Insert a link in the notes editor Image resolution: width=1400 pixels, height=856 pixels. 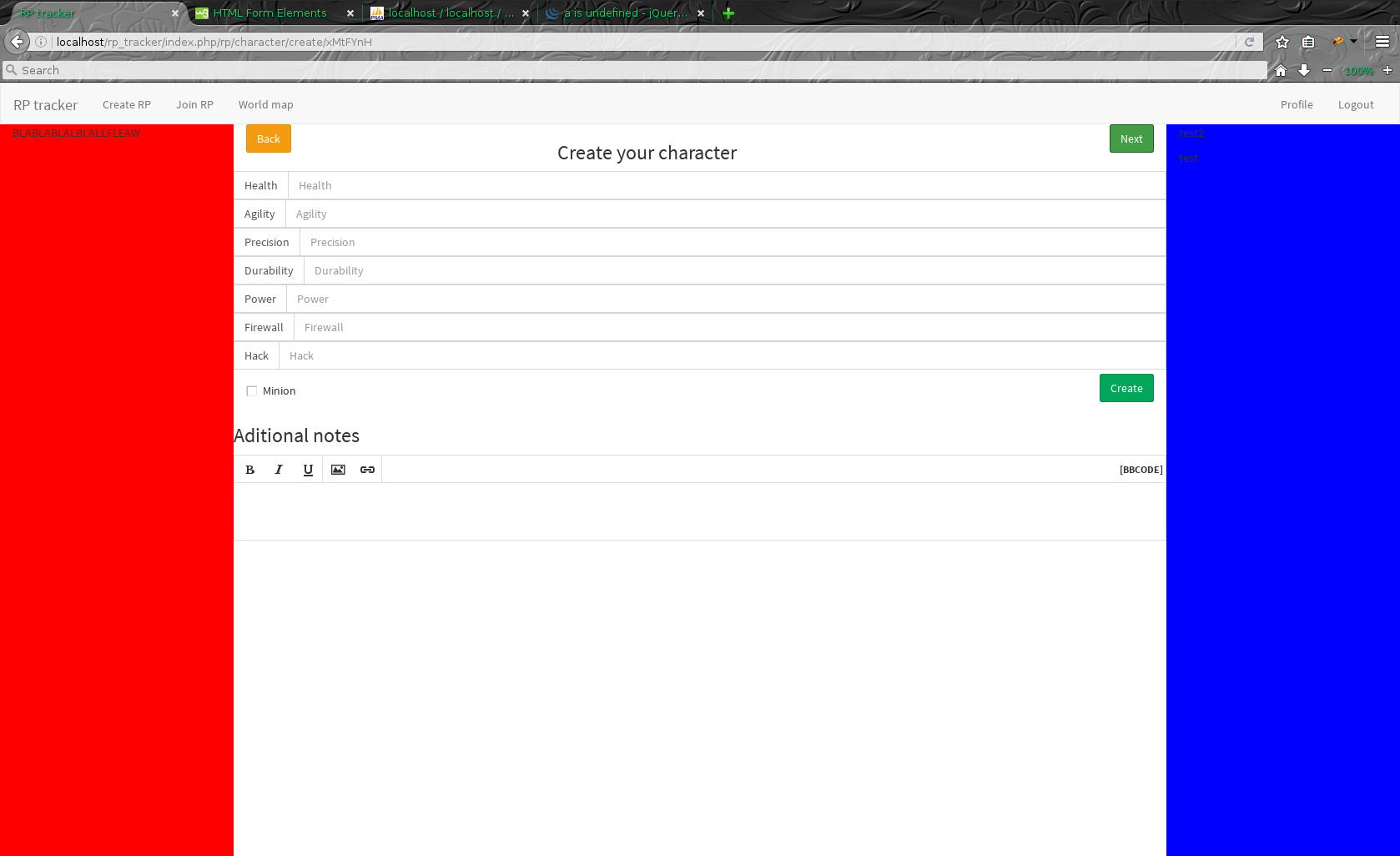coord(367,470)
